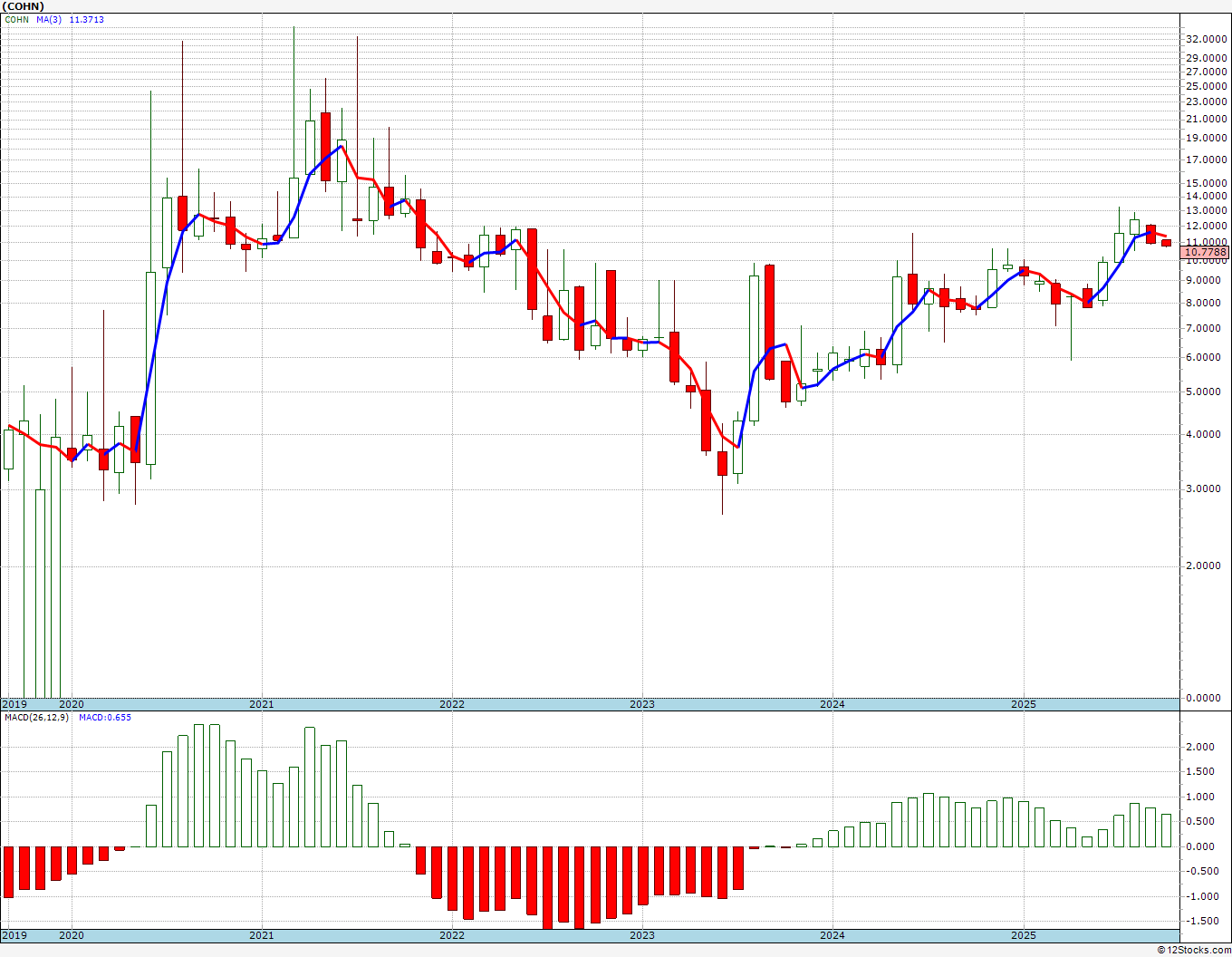Select the 2024 year label under price chart

click(833, 704)
